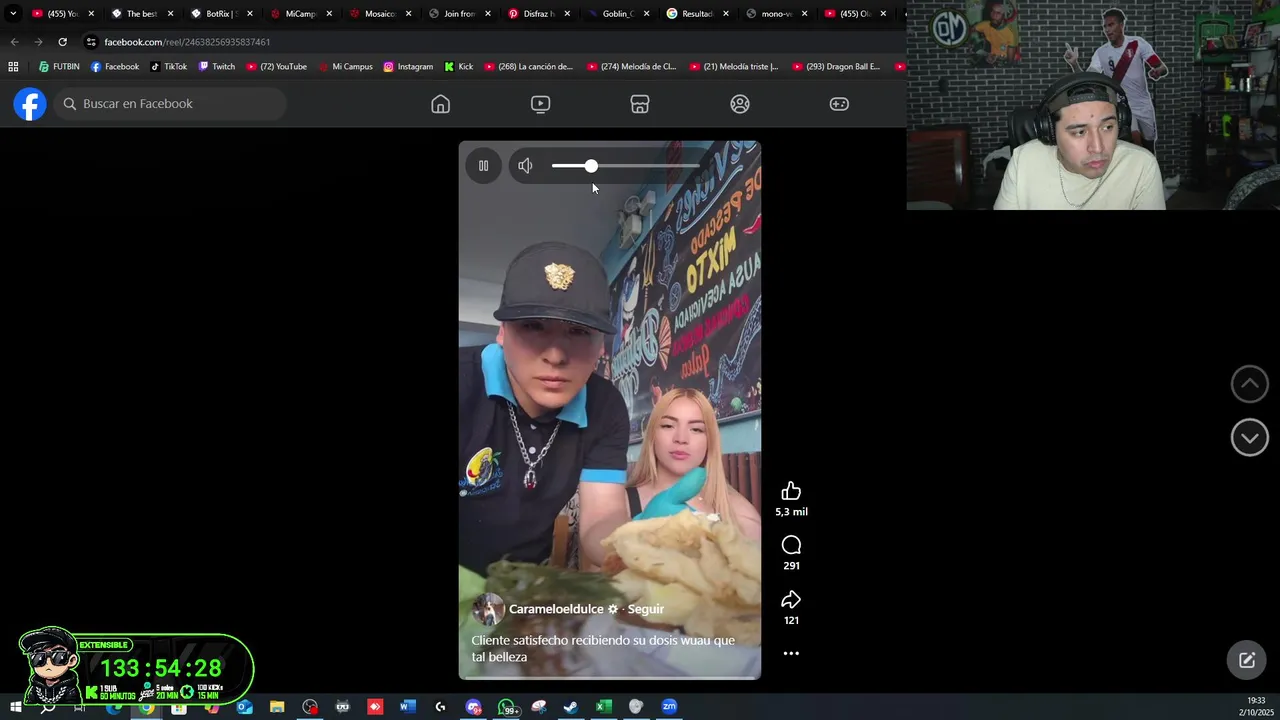Open WhatsApp from the taskbar

tap(506, 707)
